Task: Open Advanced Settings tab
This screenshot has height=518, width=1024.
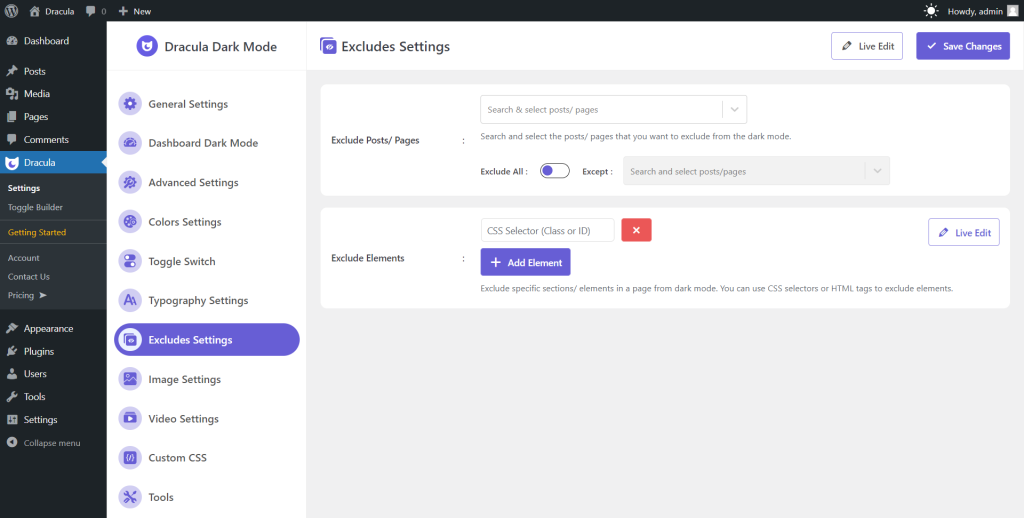Action: 206,182
